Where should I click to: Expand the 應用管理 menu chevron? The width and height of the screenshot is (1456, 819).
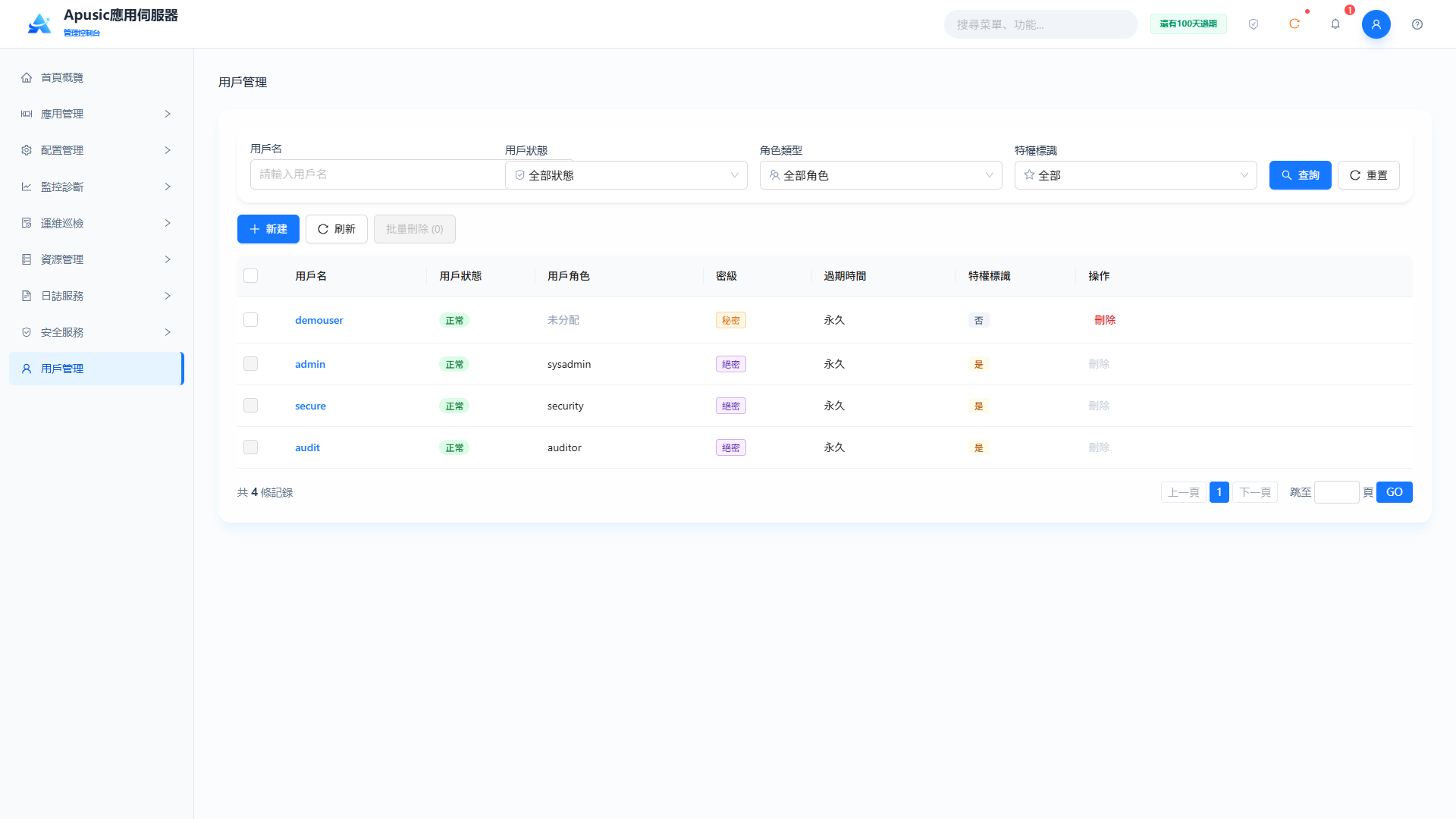tap(168, 114)
